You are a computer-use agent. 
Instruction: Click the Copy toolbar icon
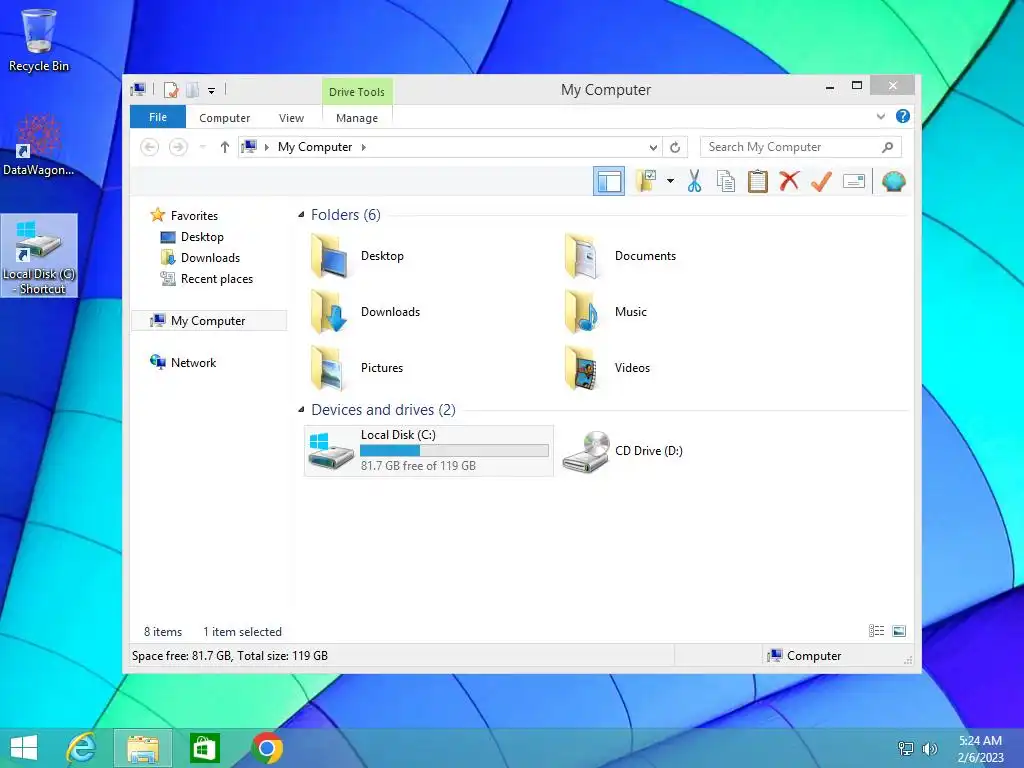726,181
